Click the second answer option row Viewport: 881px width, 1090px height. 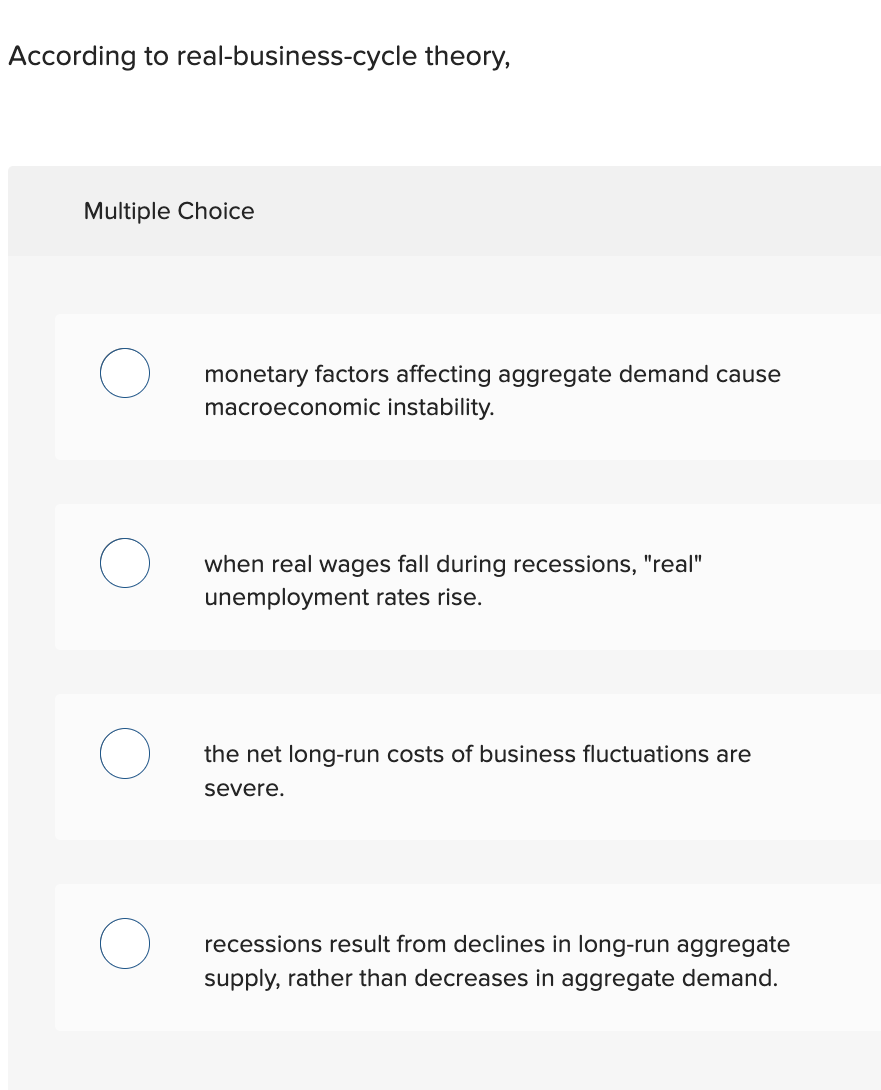point(450,577)
